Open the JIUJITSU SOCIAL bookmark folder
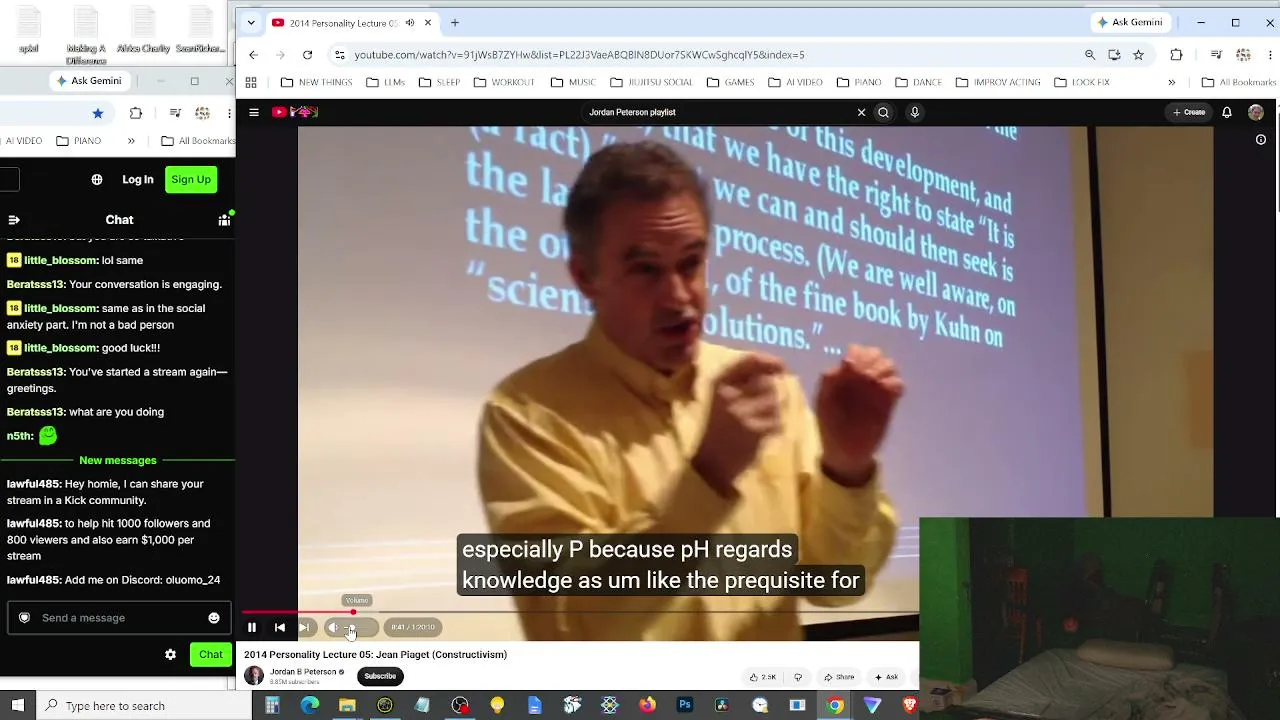Viewport: 1280px width, 720px height. (x=651, y=82)
